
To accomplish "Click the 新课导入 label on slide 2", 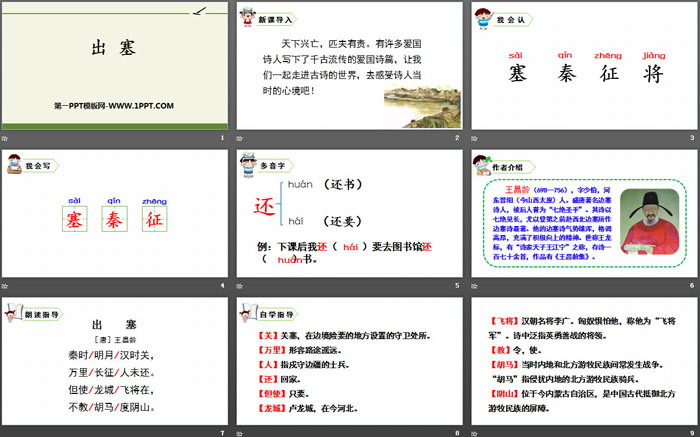I will [x=275, y=20].
